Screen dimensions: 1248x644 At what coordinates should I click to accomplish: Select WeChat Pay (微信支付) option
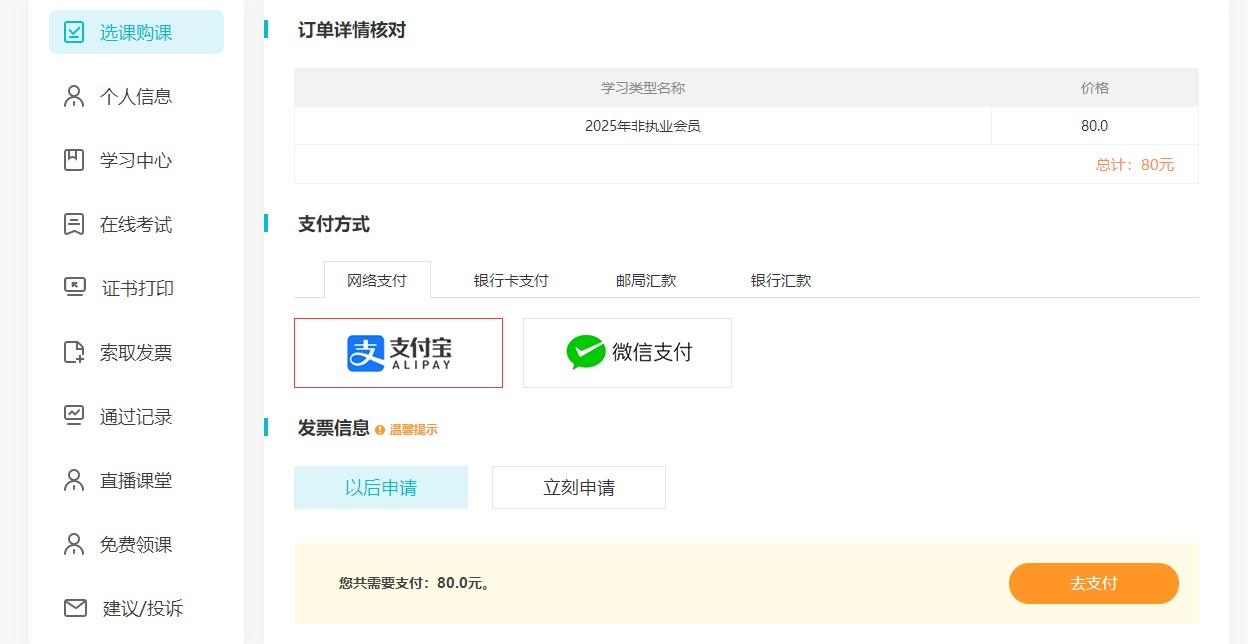pos(627,353)
